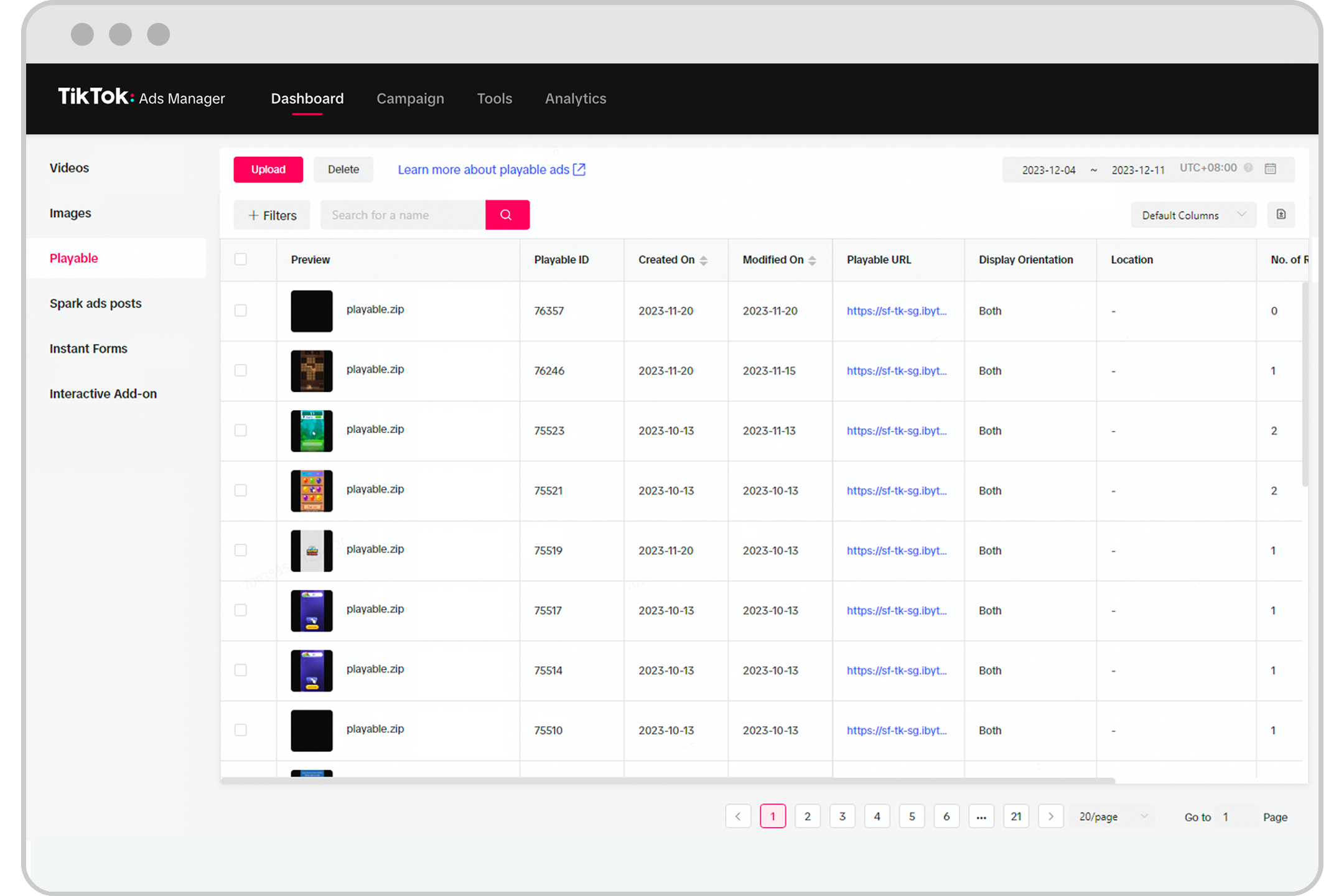Click the search magnifier icon
The image size is (1344, 896).
(506, 215)
